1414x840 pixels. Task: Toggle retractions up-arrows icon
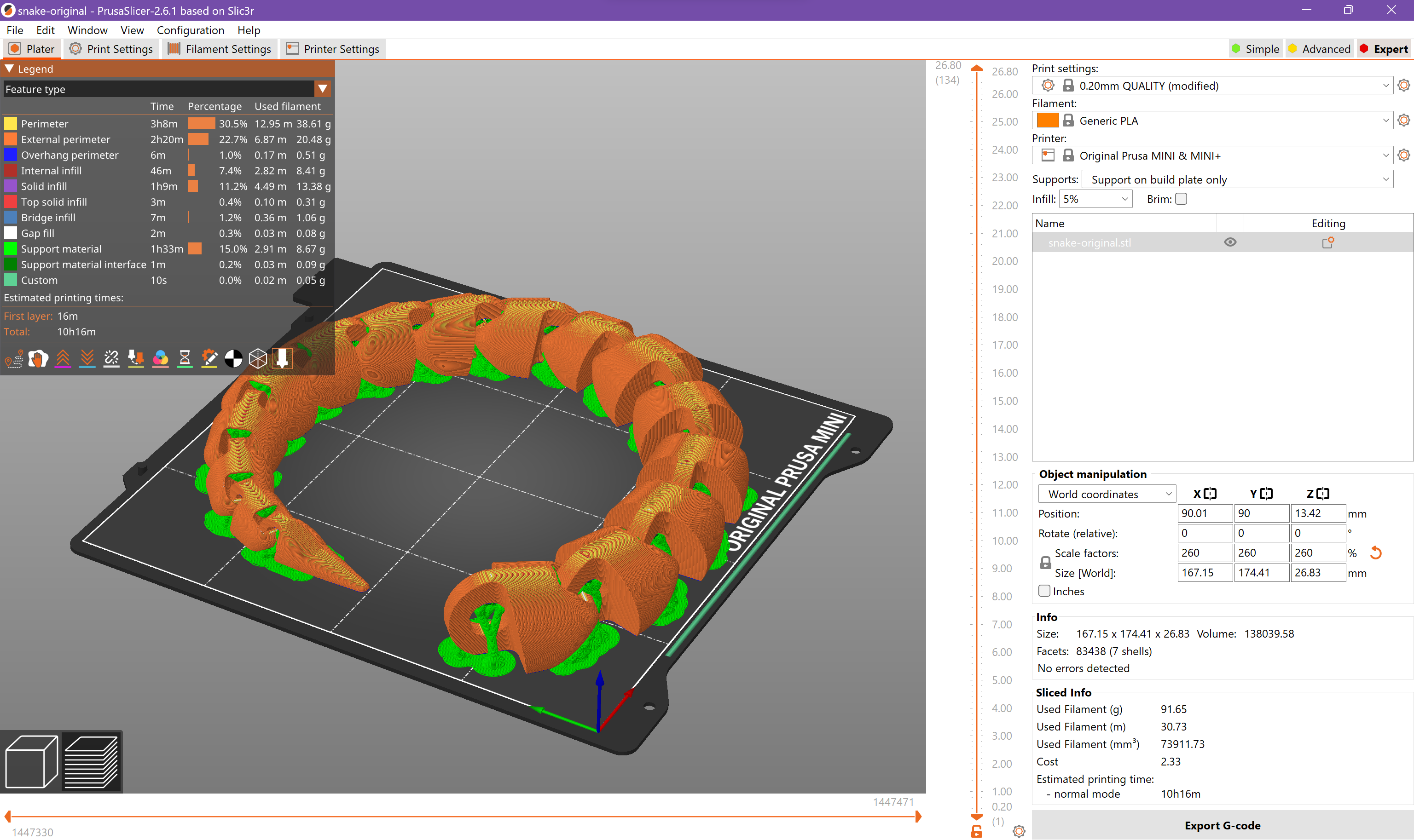pos(63,359)
